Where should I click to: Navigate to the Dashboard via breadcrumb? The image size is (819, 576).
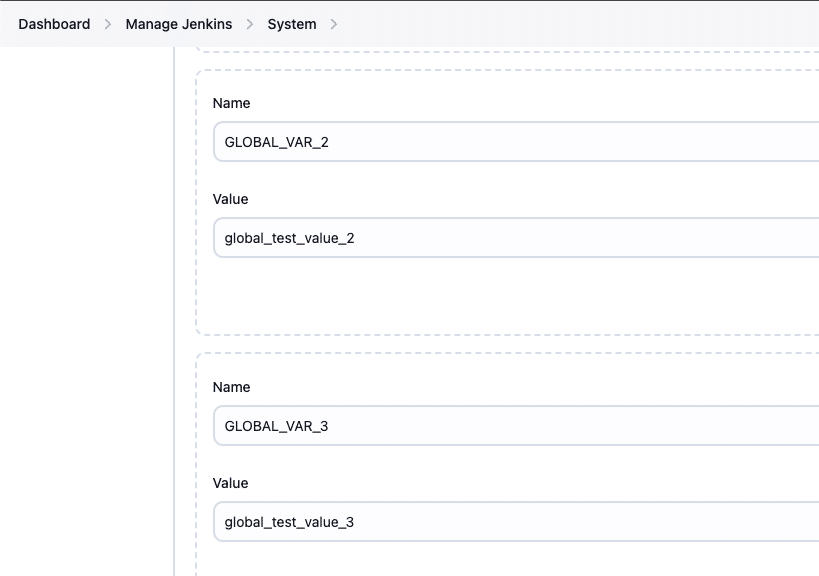[x=54, y=23]
